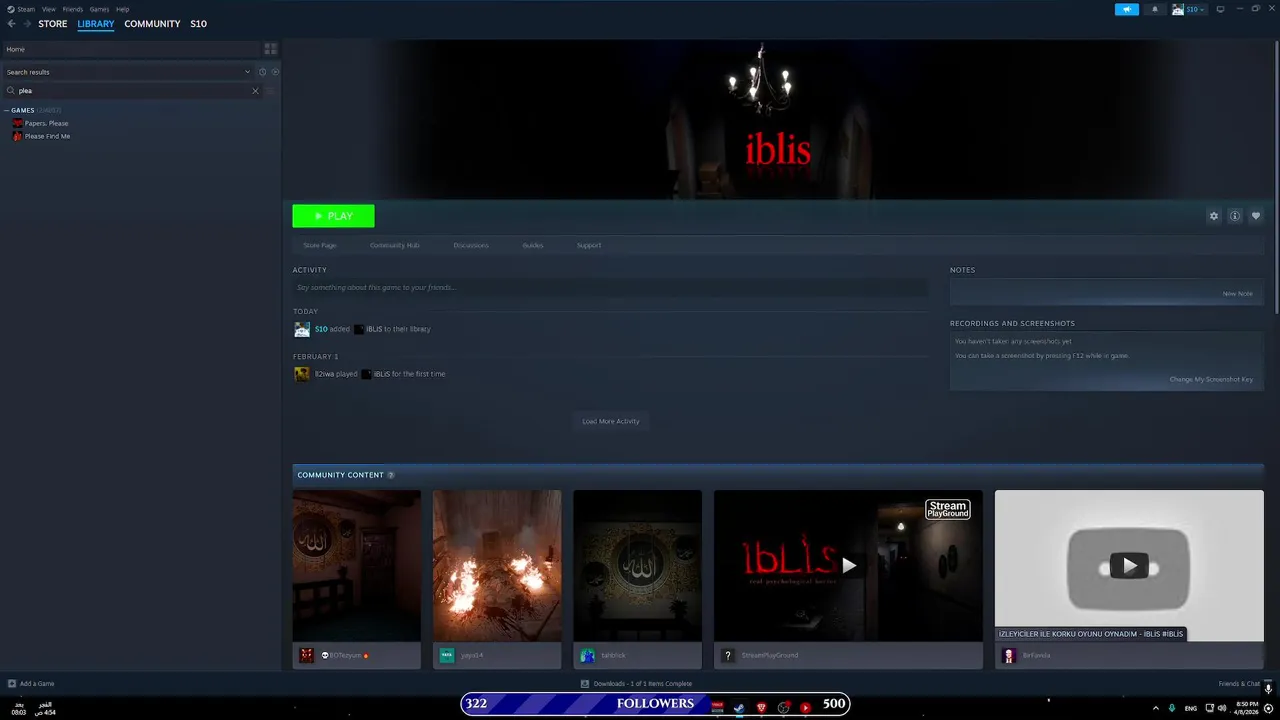Switch to the STORE tab

[53, 24]
